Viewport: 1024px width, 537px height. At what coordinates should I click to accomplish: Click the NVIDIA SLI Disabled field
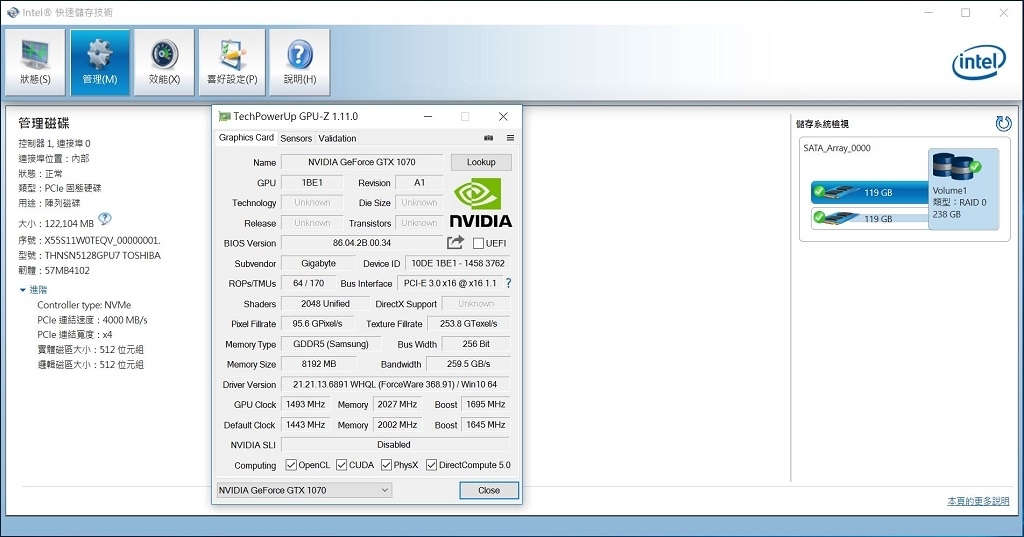point(395,445)
